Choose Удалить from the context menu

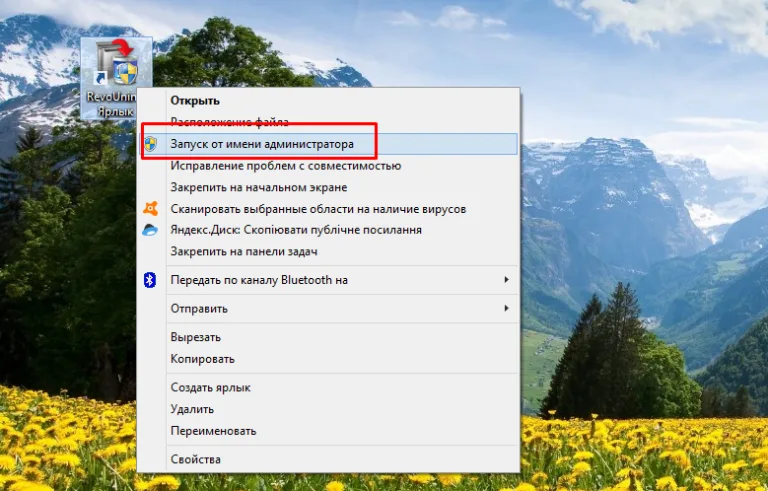pos(328,409)
